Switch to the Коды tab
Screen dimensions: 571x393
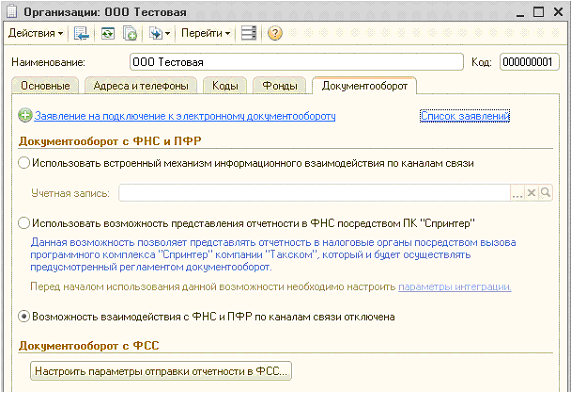tap(225, 86)
